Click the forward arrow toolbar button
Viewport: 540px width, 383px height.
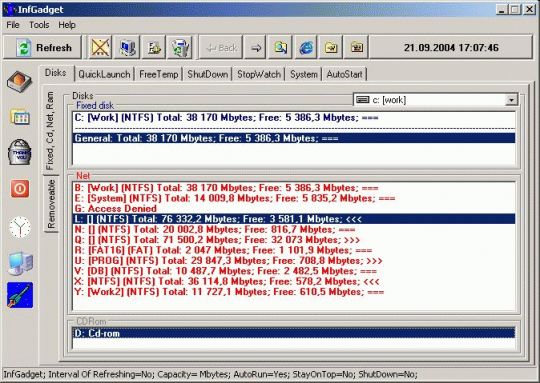[x=255, y=47]
